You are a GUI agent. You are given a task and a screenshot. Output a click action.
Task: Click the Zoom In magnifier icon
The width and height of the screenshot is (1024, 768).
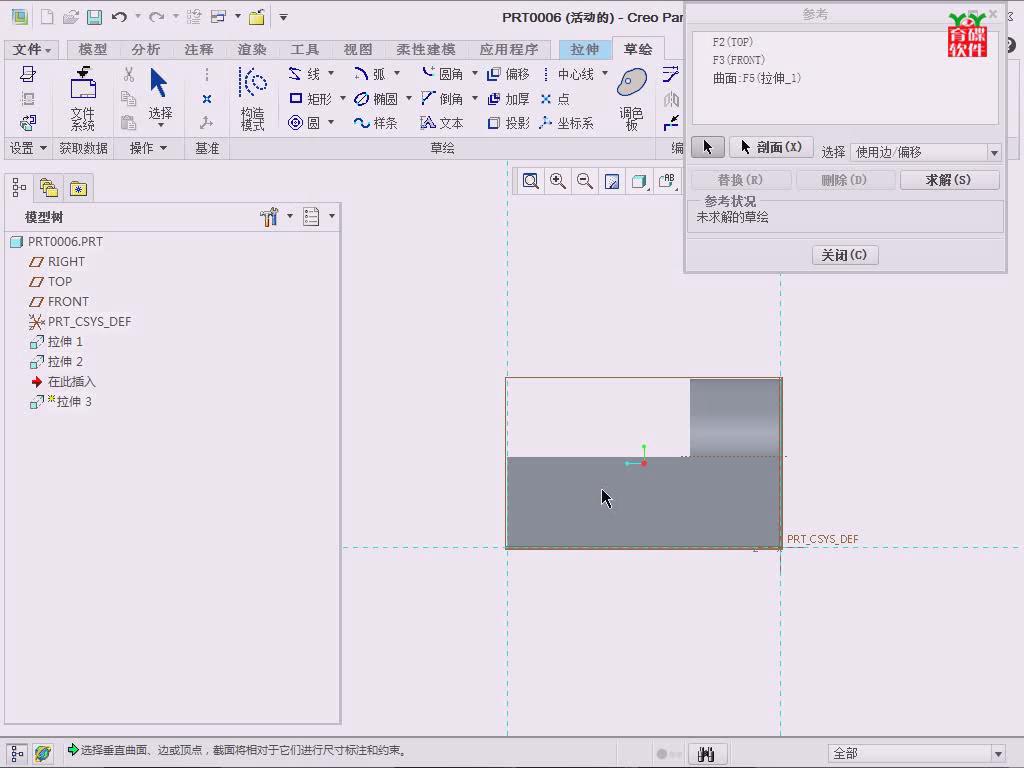pos(558,181)
